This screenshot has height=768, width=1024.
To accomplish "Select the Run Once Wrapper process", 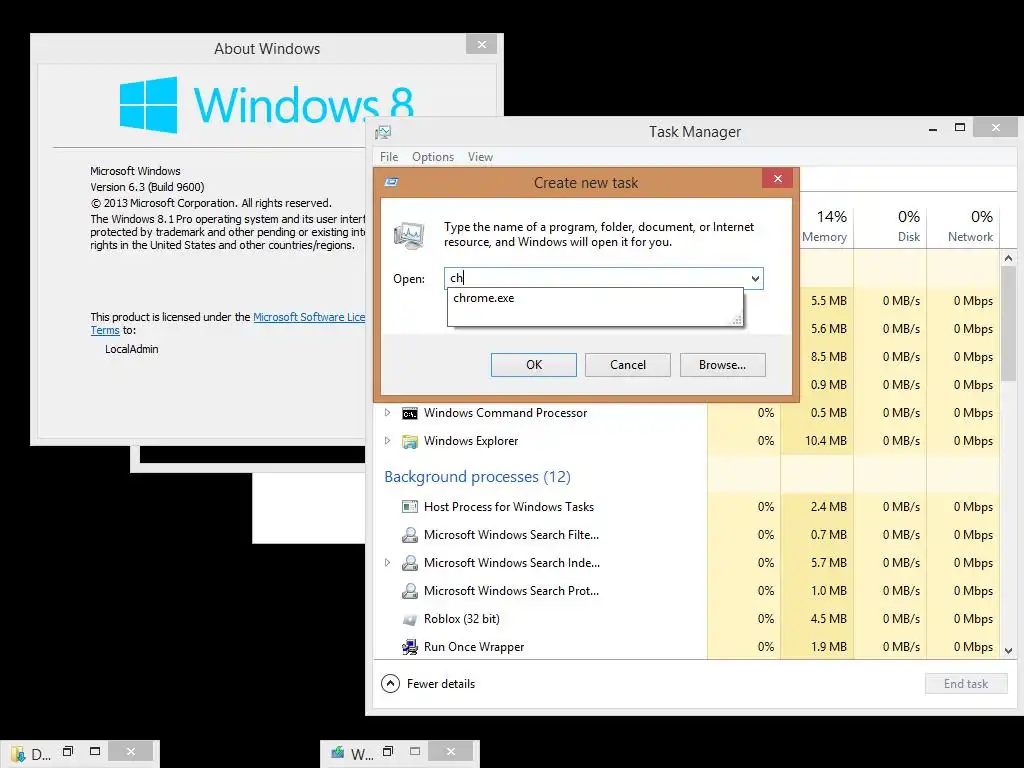I will pyautogui.click(x=686, y=647).
